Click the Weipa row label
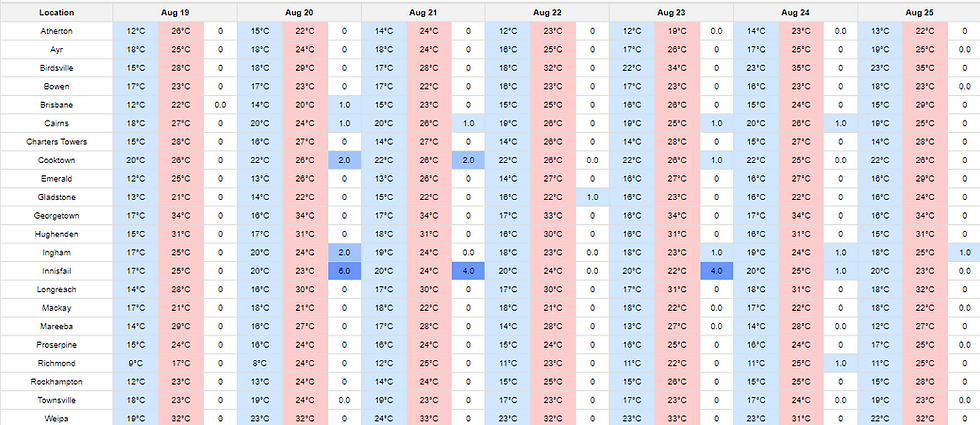The width and height of the screenshot is (980, 425). [x=56, y=417]
